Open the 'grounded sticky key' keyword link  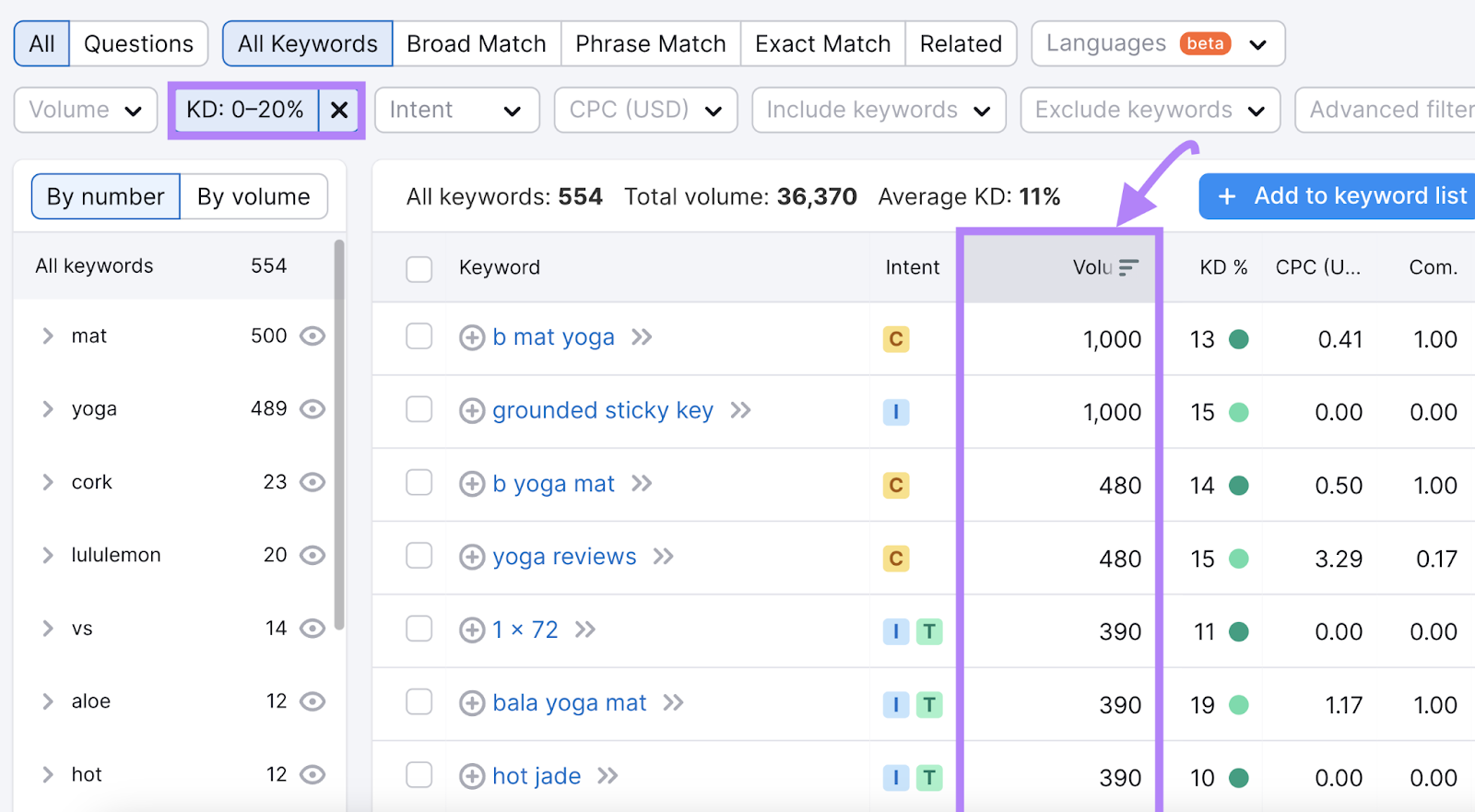coord(603,410)
